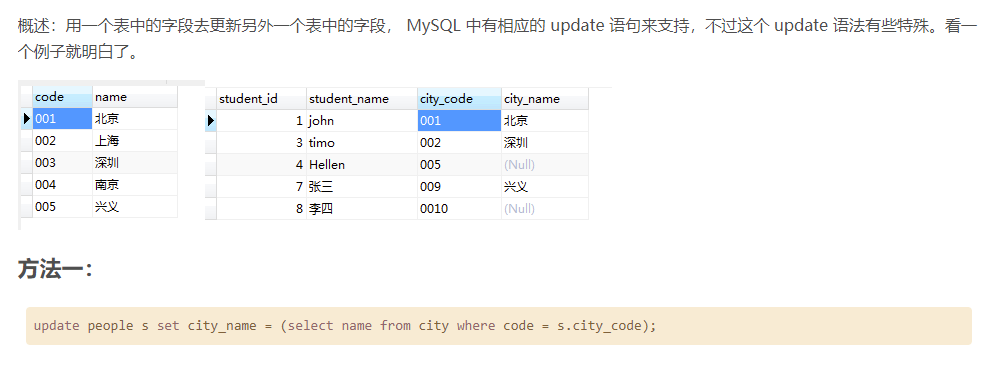This screenshot has height=366, width=991.
Task: Click the 'student_id' column header
Action: (262, 99)
